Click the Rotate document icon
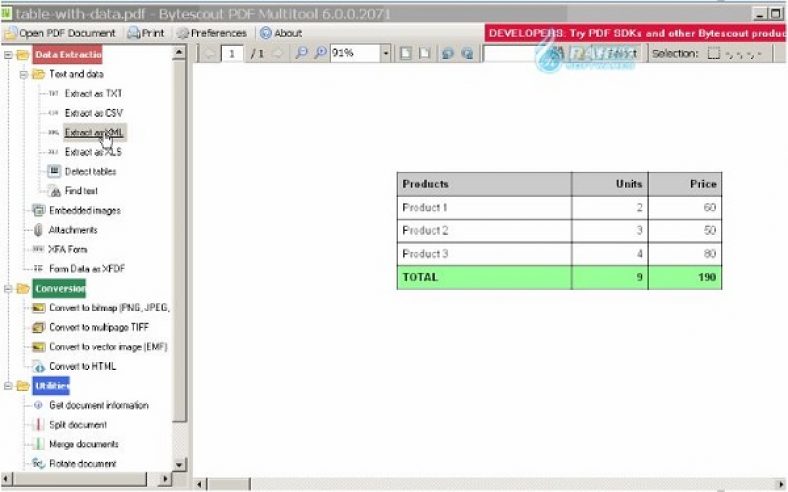This screenshot has height=492, width=788. pos(39,463)
